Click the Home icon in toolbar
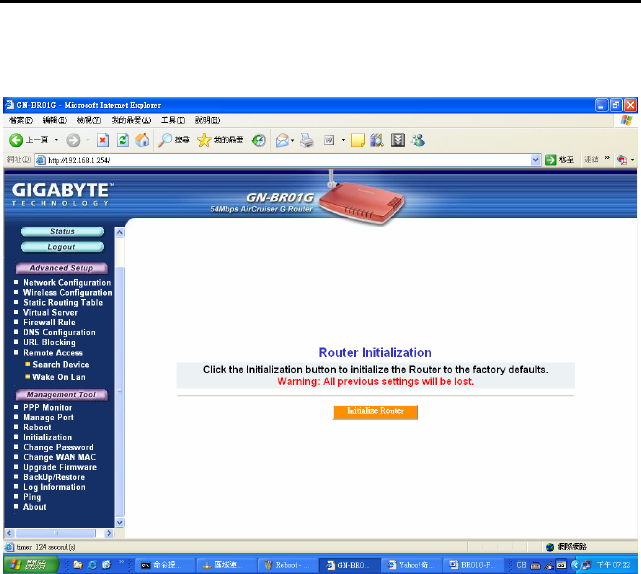Image resolution: width=641 pixels, height=574 pixels. click(x=142, y=140)
